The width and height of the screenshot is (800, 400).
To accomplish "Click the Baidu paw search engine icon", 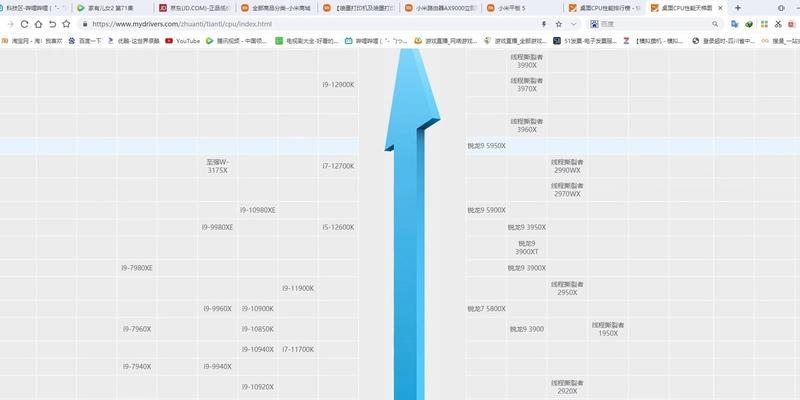I will [x=594, y=24].
